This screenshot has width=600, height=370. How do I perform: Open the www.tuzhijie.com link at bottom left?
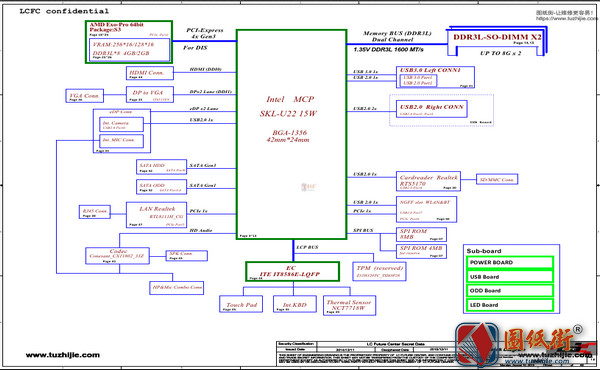pos(63,355)
